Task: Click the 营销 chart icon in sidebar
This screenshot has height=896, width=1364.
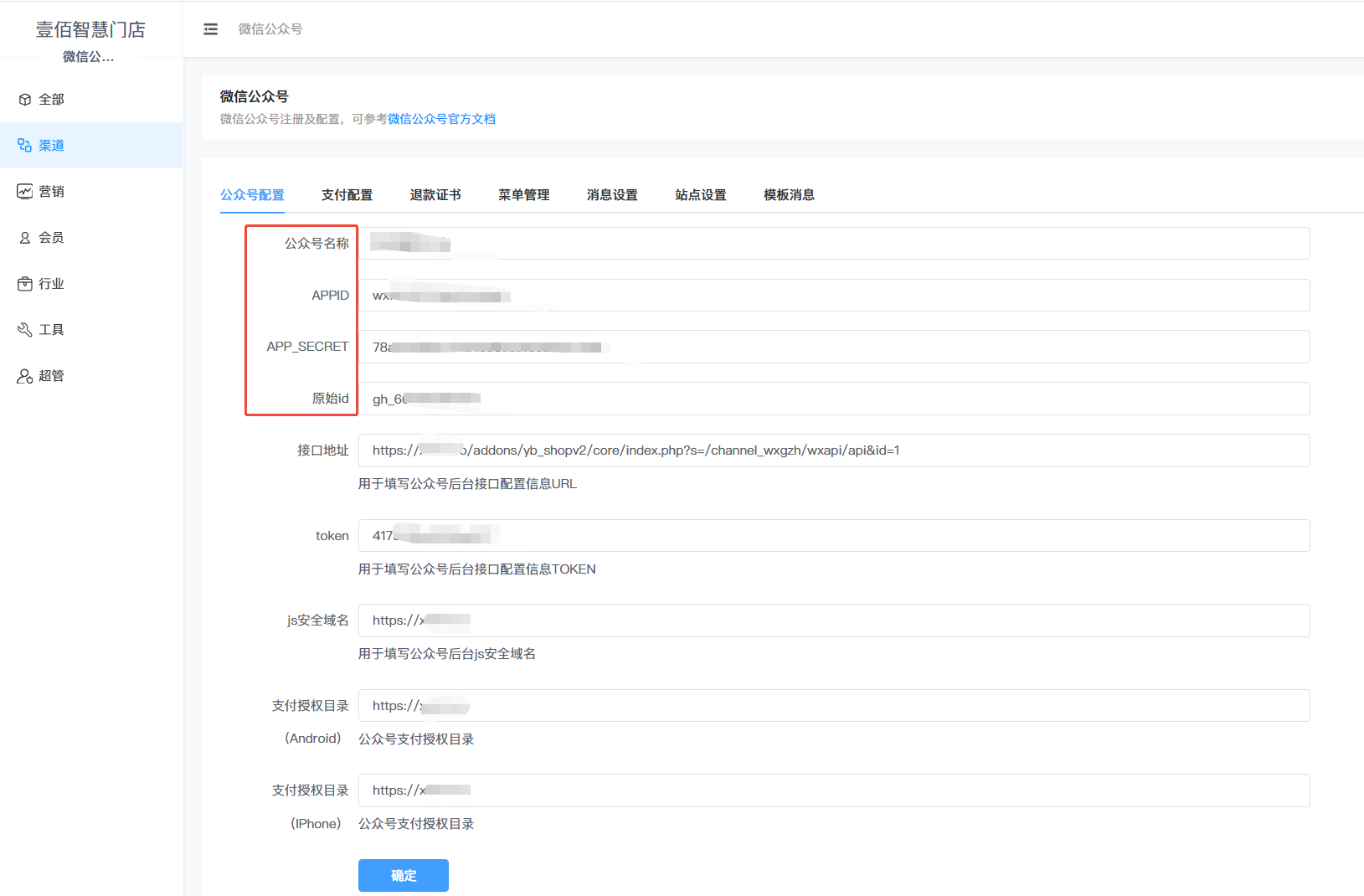Action: click(25, 192)
